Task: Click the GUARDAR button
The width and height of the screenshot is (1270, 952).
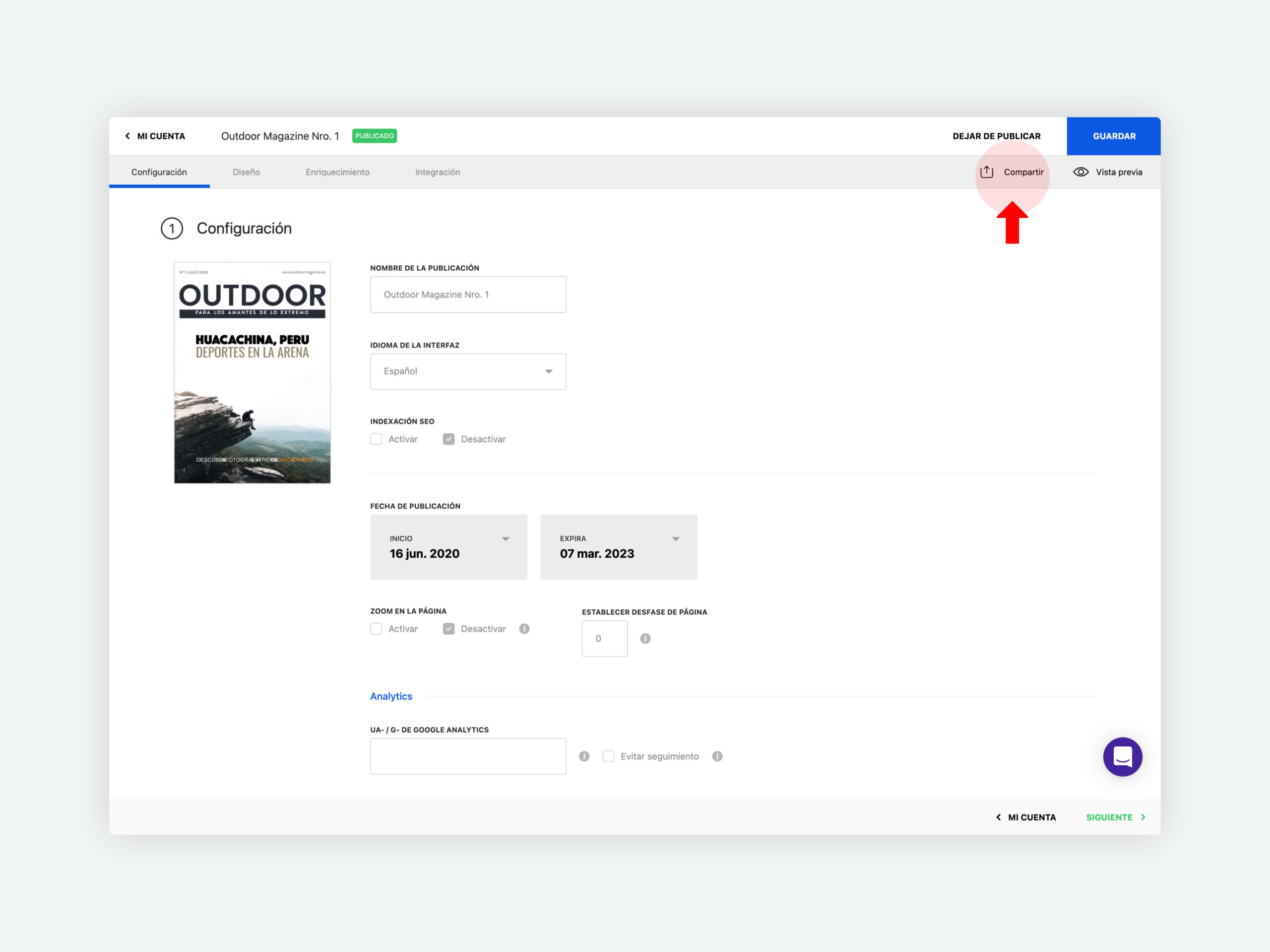Action: (x=1114, y=136)
